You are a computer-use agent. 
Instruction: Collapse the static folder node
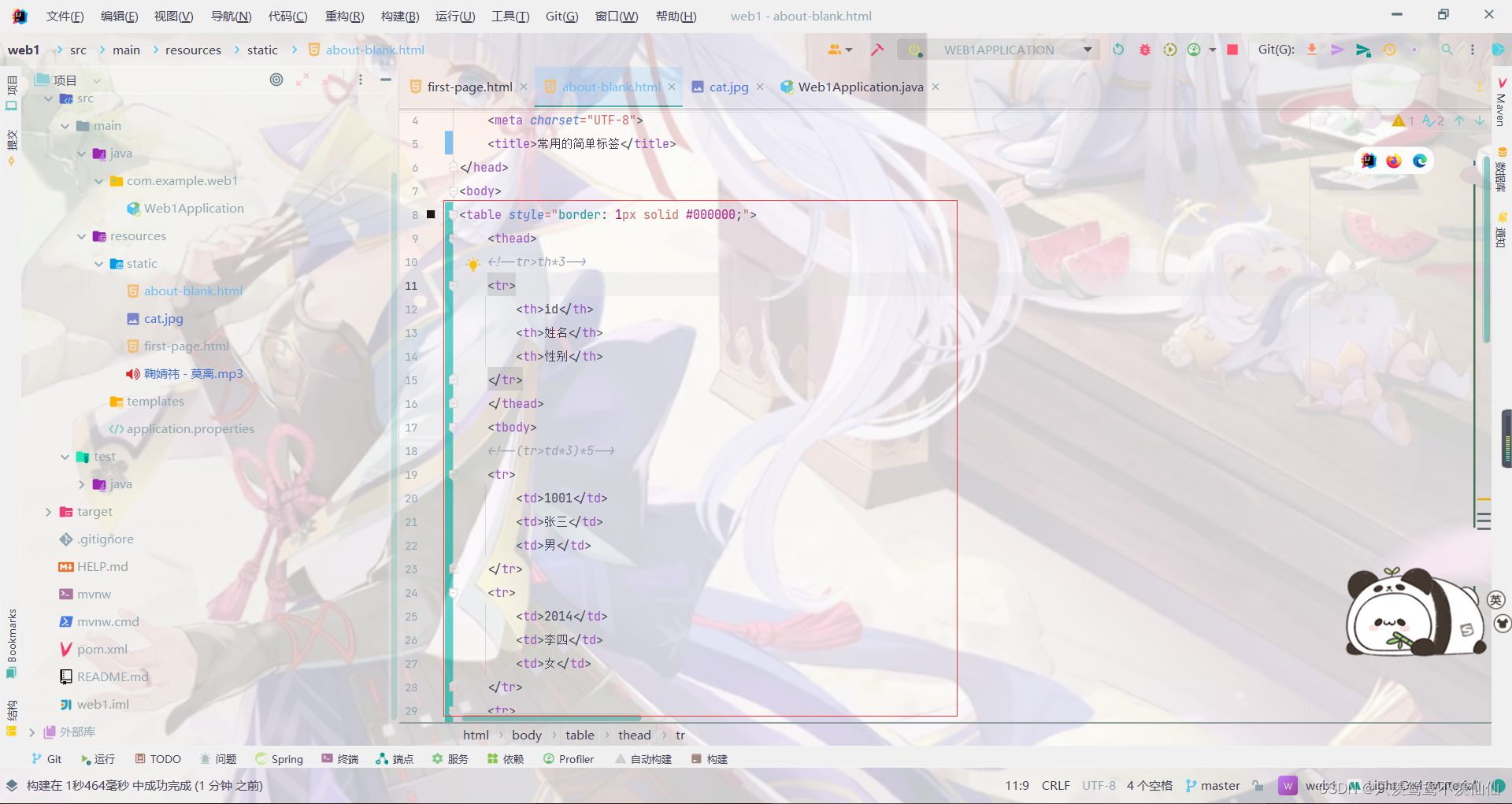coord(98,264)
